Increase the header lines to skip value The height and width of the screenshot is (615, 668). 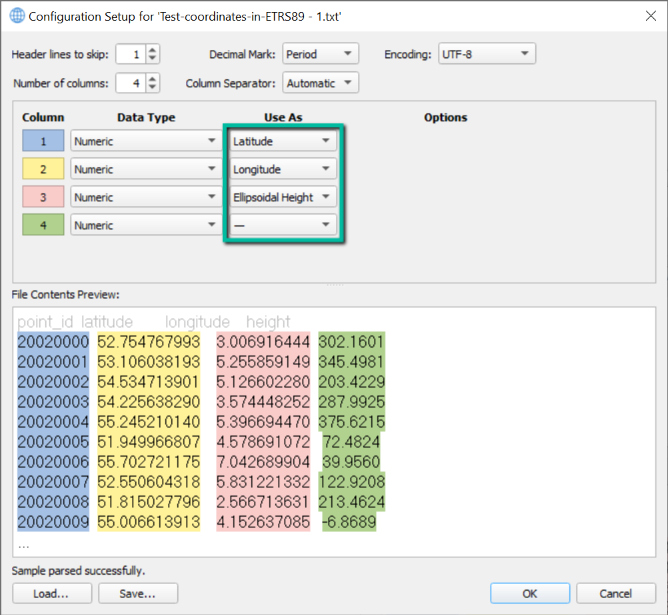pyautogui.click(x=153, y=49)
